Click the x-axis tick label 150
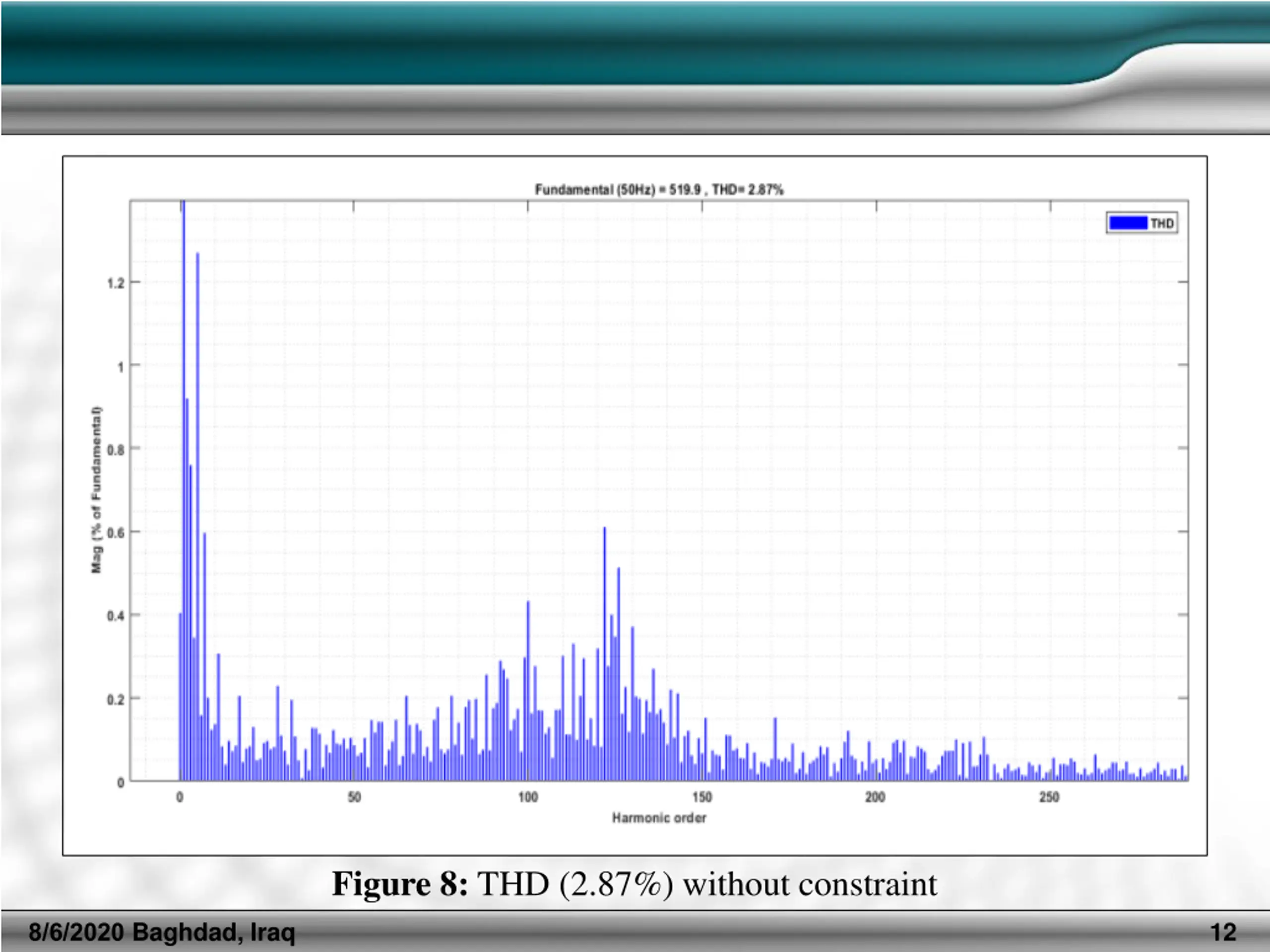This screenshot has width=1270, height=952. click(702, 797)
